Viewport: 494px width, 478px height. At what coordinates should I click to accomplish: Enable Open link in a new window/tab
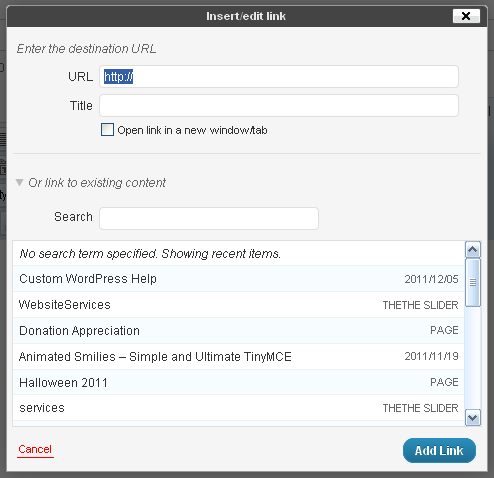tap(107, 130)
